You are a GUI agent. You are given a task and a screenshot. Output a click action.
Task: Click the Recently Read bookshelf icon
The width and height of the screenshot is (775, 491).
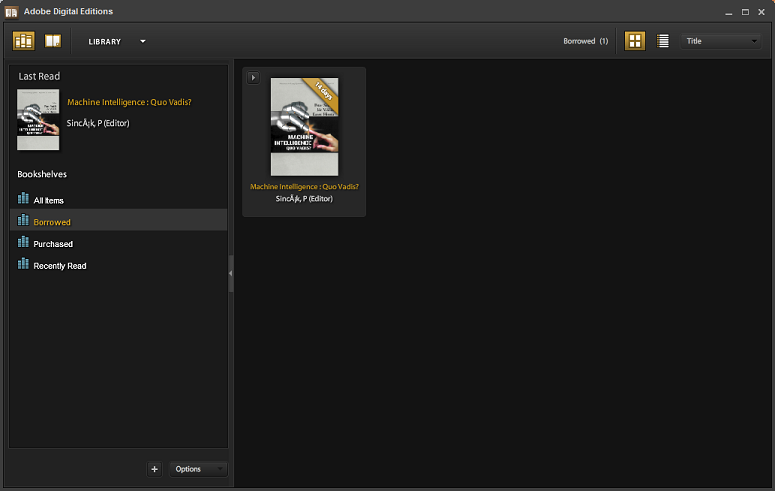point(23,264)
